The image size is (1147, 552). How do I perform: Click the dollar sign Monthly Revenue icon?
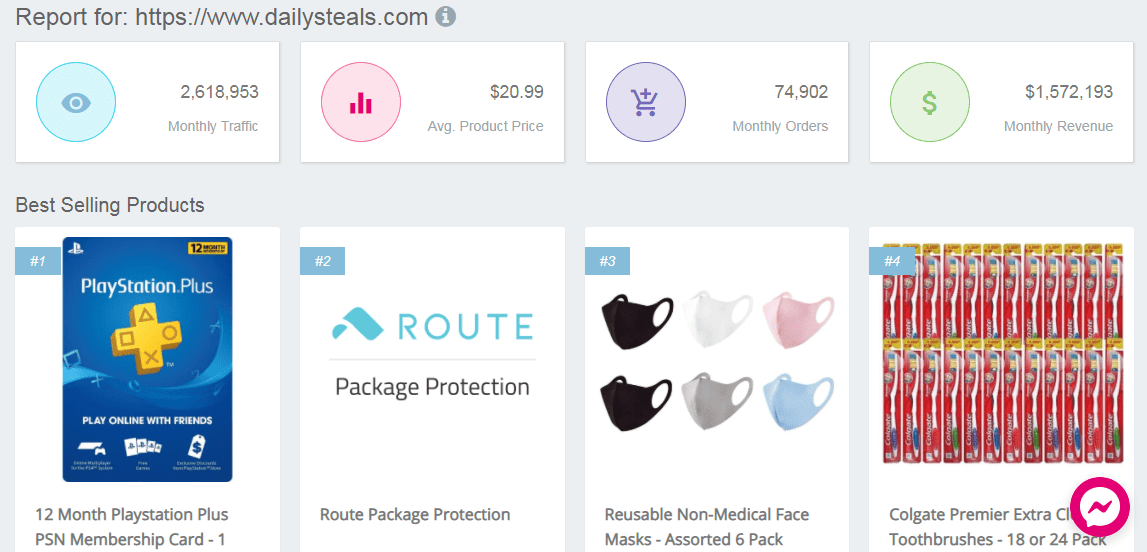[x=930, y=102]
